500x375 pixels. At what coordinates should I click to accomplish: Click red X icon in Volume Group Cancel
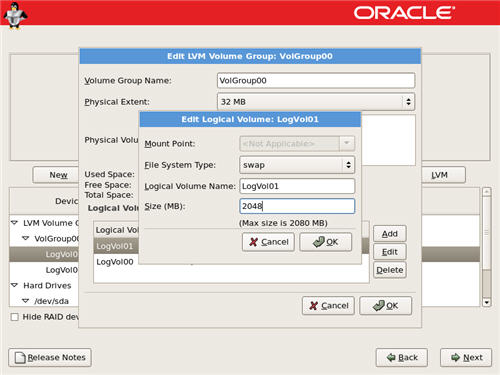[x=314, y=306]
